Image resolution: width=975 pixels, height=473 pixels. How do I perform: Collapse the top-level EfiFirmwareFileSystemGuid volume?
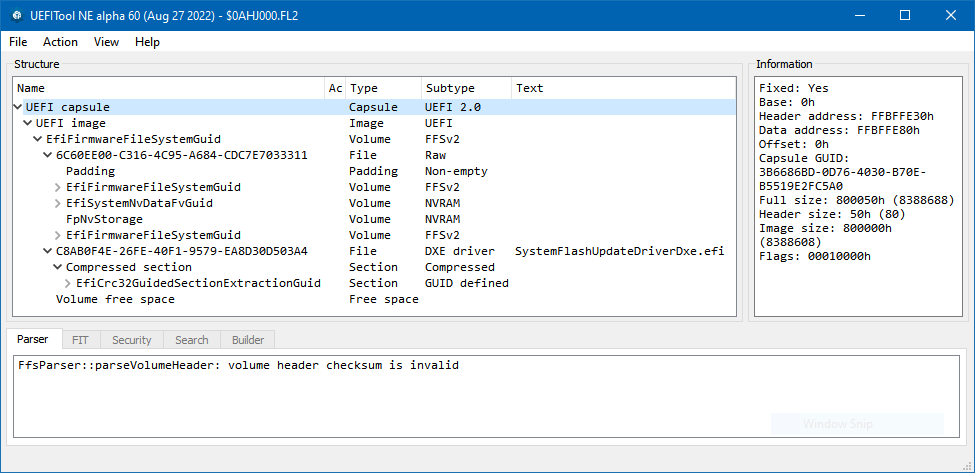coord(38,139)
